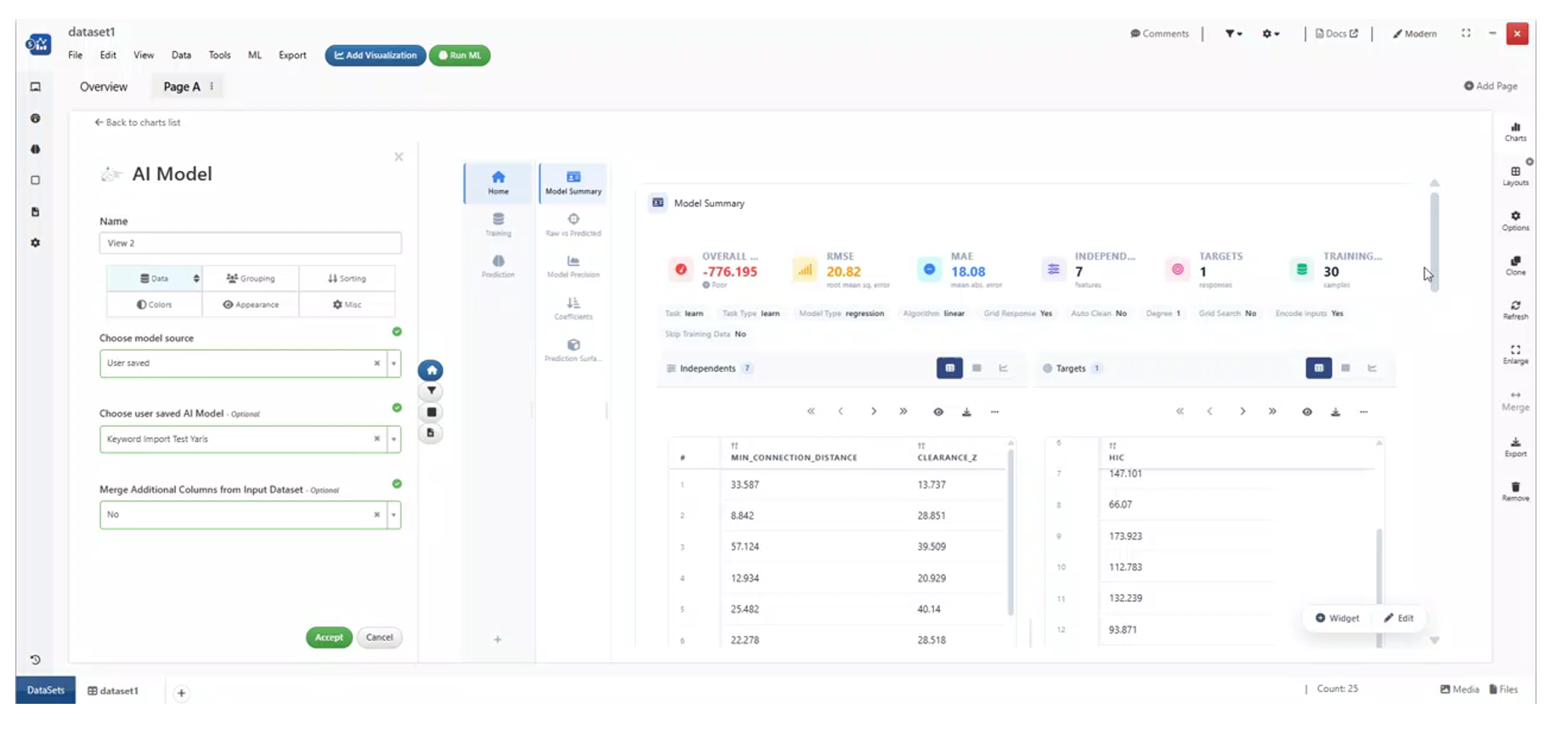Open more options in Independents toolbar
The height and width of the screenshot is (731, 1568).
[994, 412]
